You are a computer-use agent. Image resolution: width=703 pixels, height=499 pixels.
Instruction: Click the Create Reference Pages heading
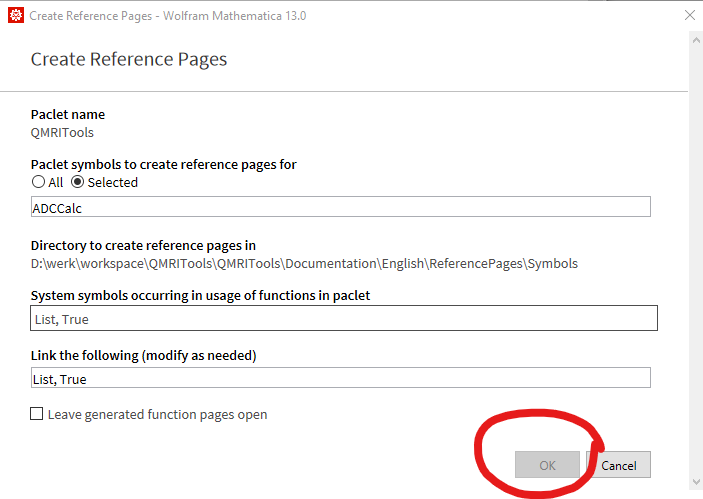pyautogui.click(x=129, y=60)
